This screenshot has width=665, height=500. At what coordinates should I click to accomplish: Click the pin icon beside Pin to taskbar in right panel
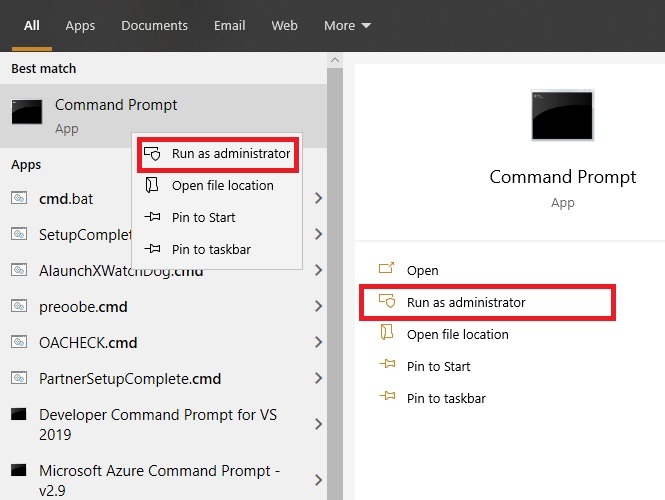[387, 398]
